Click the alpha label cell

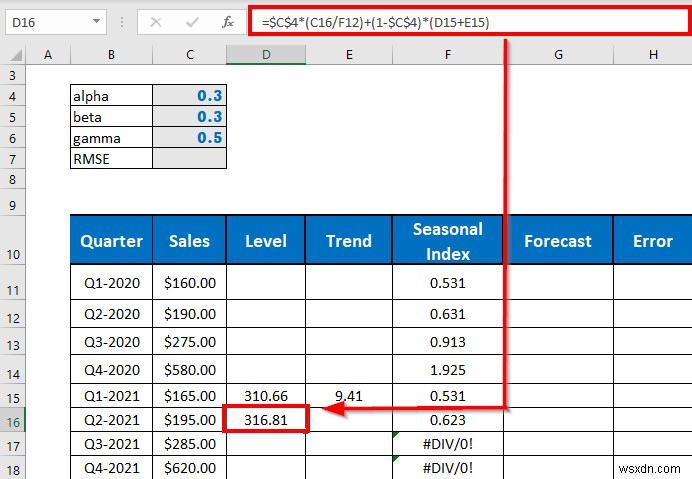tap(111, 95)
